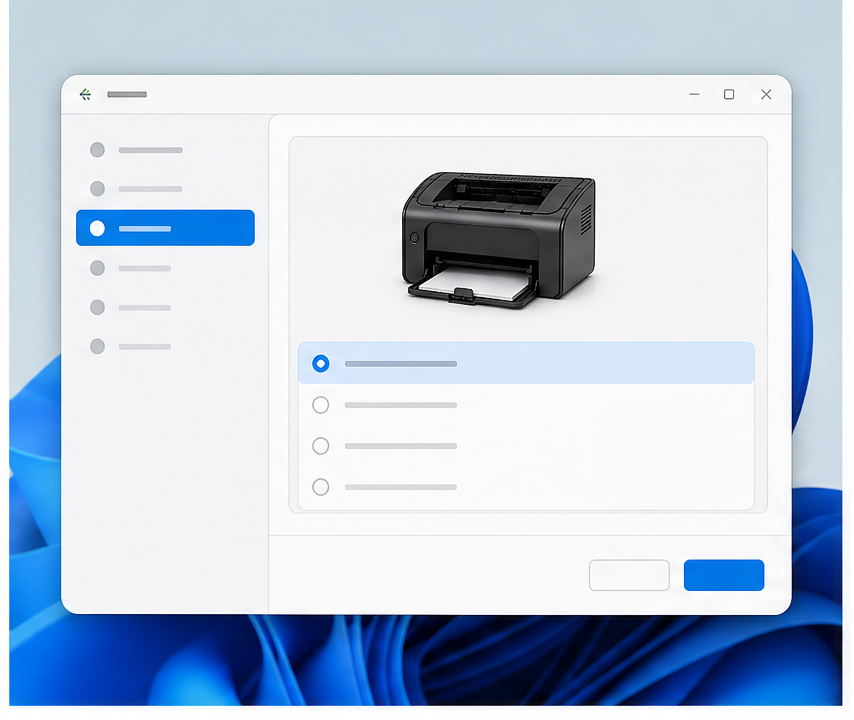Go back using the title bar arrow

coord(85,95)
